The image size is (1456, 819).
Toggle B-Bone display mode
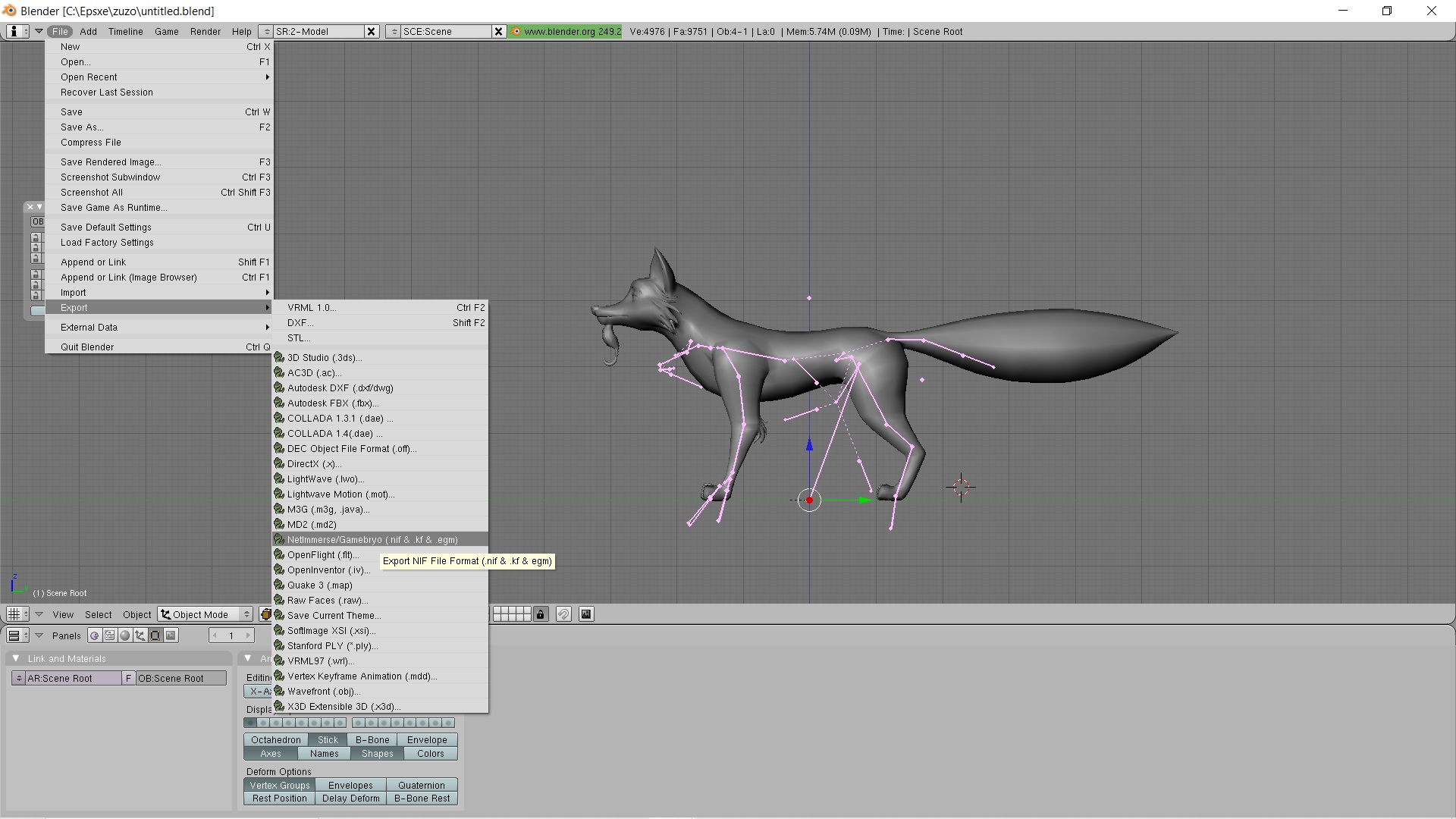[372, 739]
